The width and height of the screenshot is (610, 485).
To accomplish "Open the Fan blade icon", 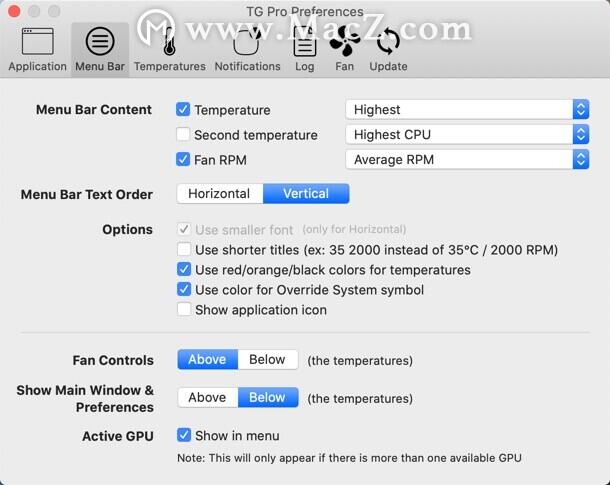I will [x=345, y=42].
